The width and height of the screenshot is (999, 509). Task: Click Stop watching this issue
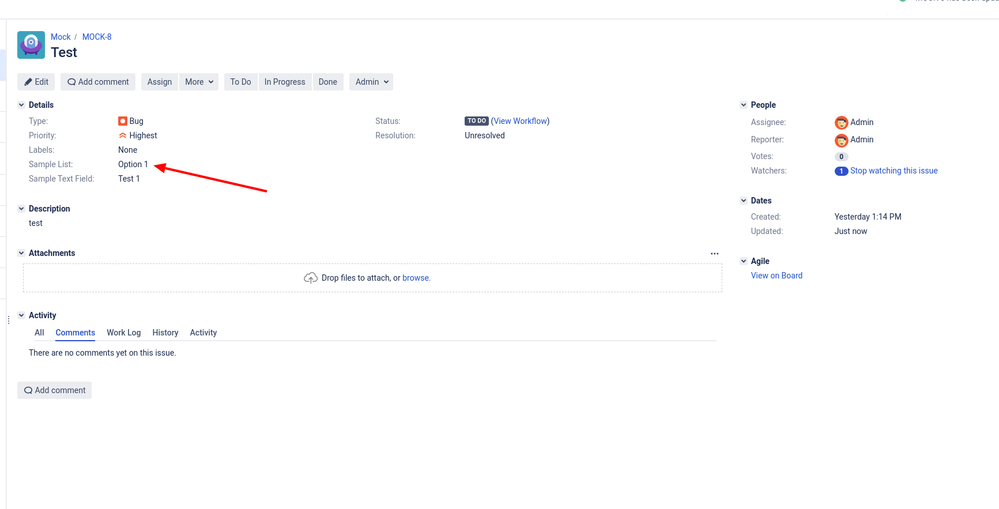click(x=894, y=171)
